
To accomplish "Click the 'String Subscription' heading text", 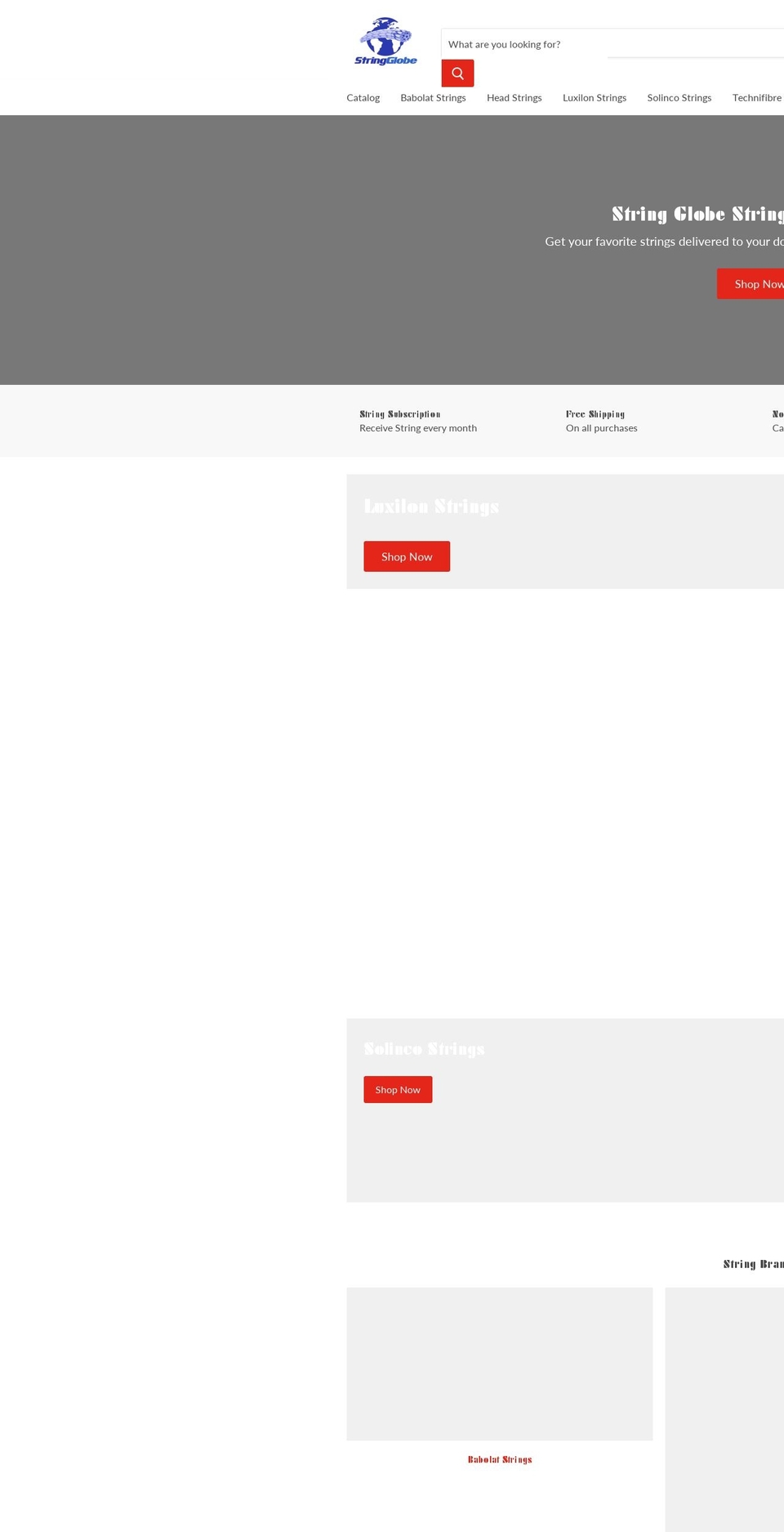I will point(400,414).
